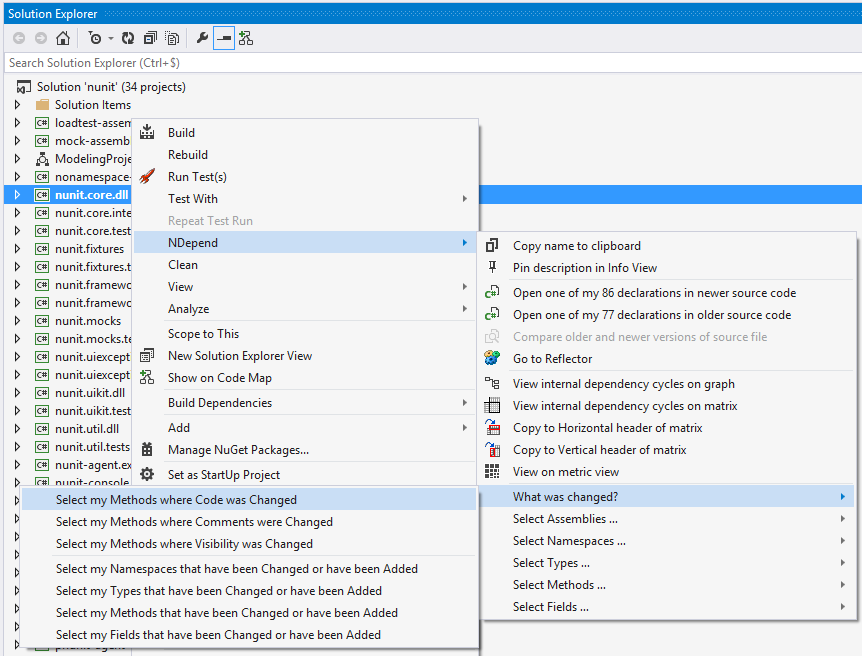
Task: Click the Refresh icon on the toolbar
Action: [x=128, y=37]
